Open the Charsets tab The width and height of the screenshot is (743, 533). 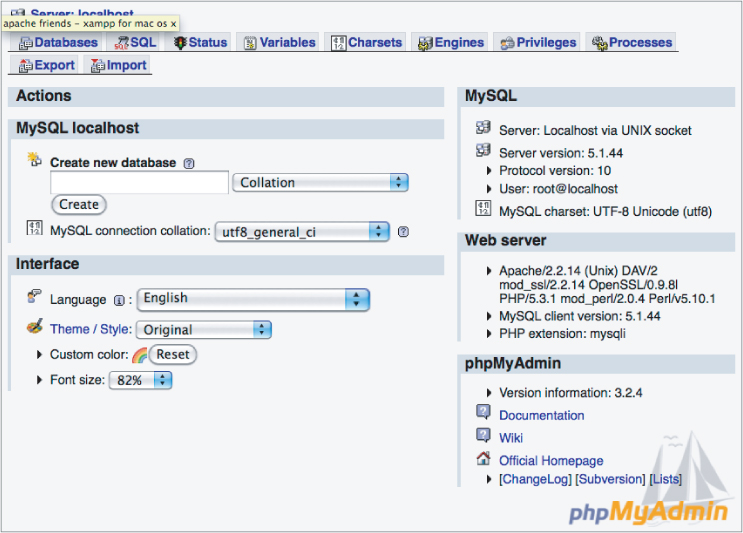pyautogui.click(x=366, y=43)
